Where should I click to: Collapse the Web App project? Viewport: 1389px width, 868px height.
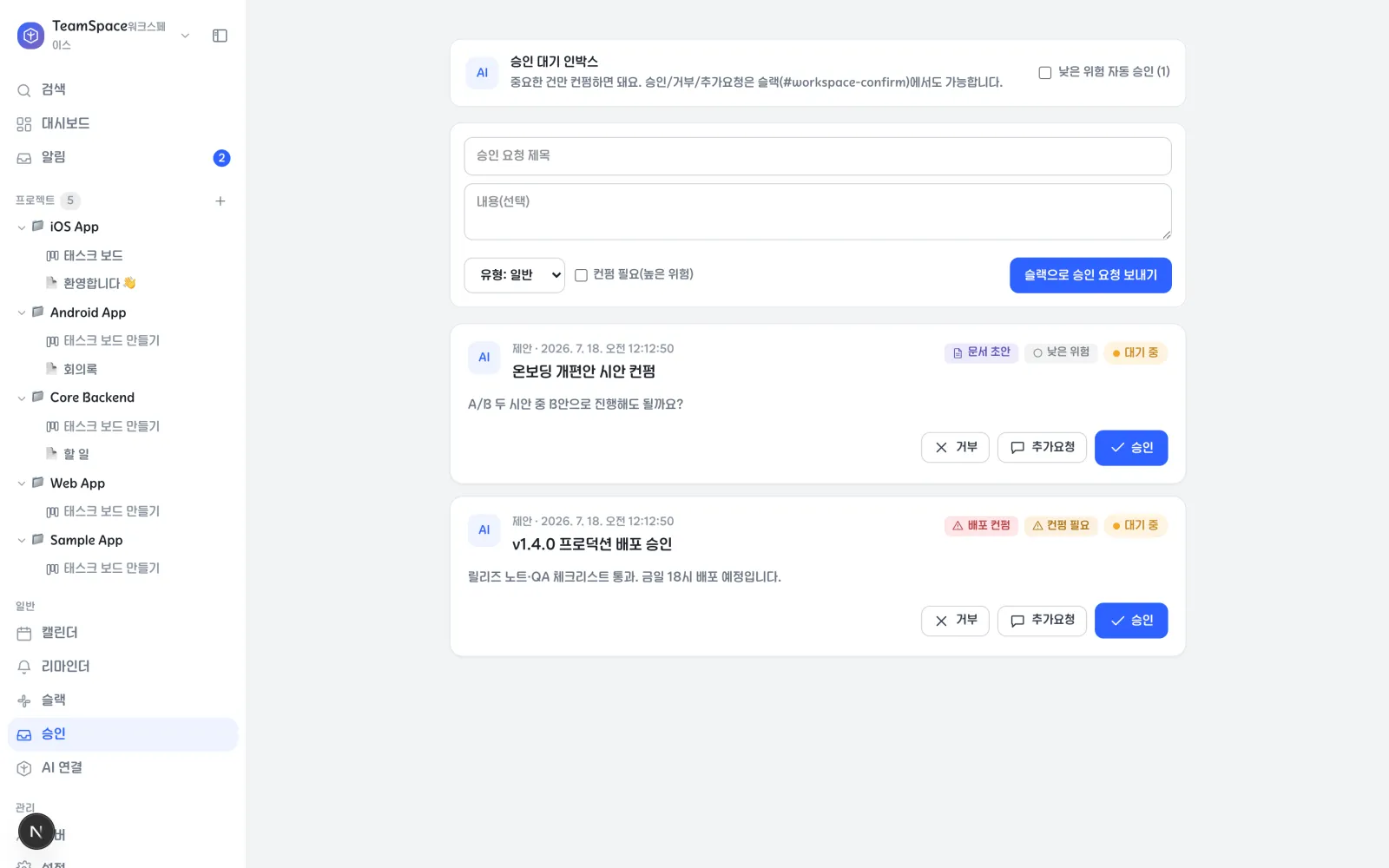coord(22,483)
